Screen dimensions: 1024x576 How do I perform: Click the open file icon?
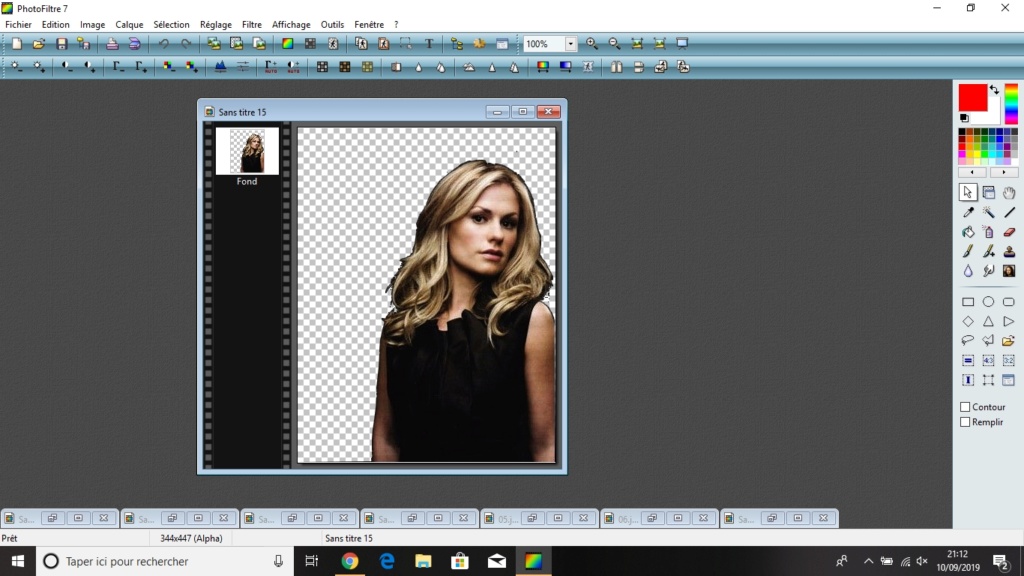(39, 44)
